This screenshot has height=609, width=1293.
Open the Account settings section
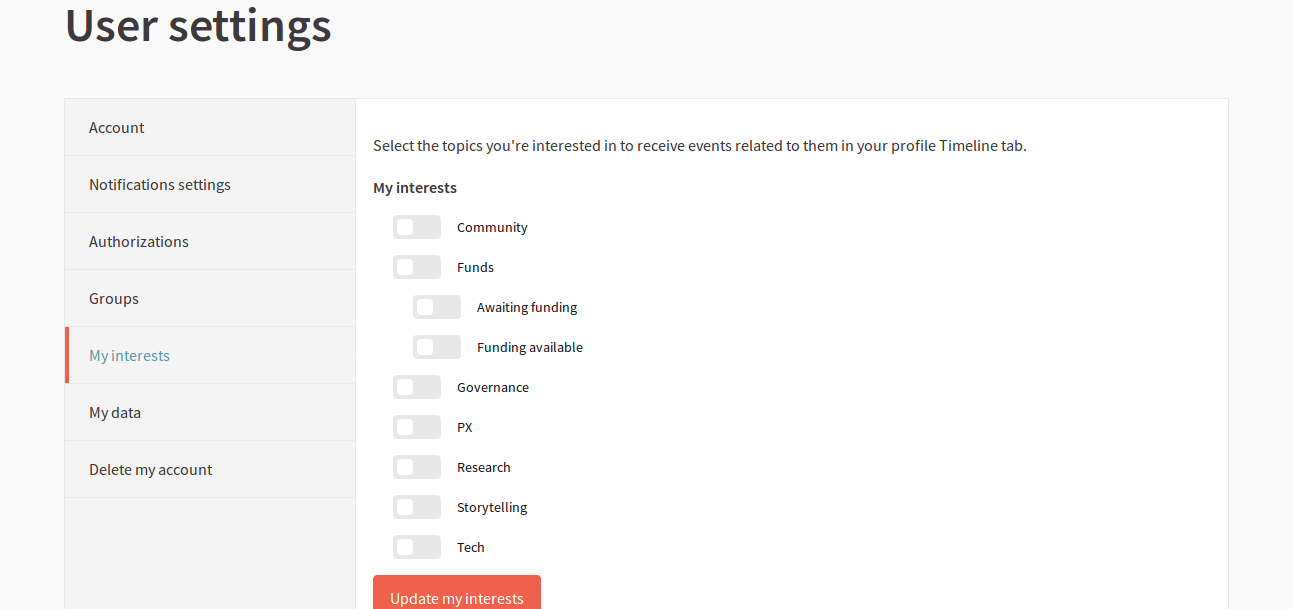pos(116,127)
